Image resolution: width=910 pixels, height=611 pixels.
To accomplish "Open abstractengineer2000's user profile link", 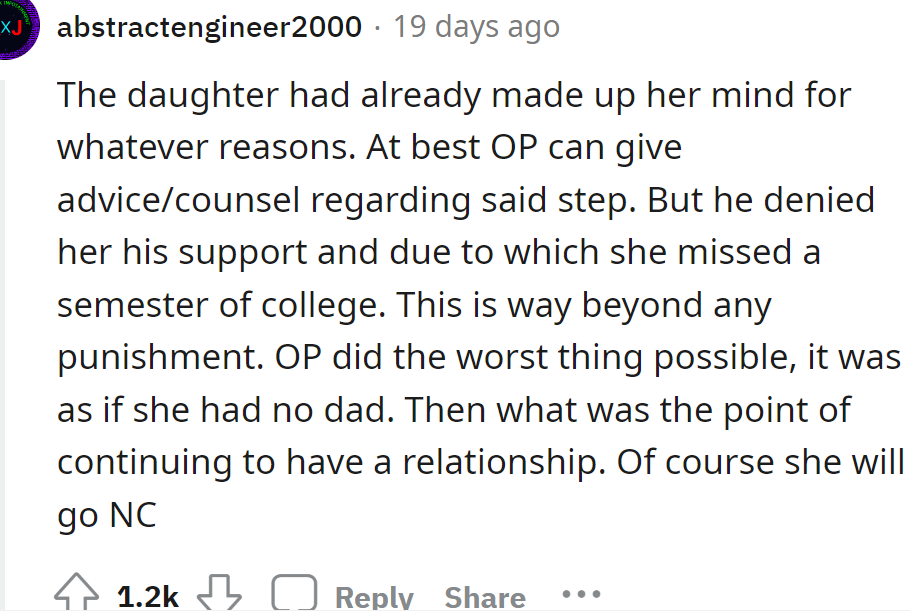I will (x=210, y=26).
